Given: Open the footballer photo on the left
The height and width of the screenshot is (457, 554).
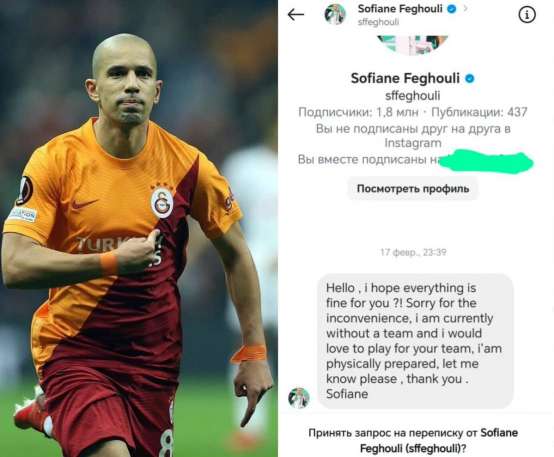Looking at the screenshot, I should [139, 228].
